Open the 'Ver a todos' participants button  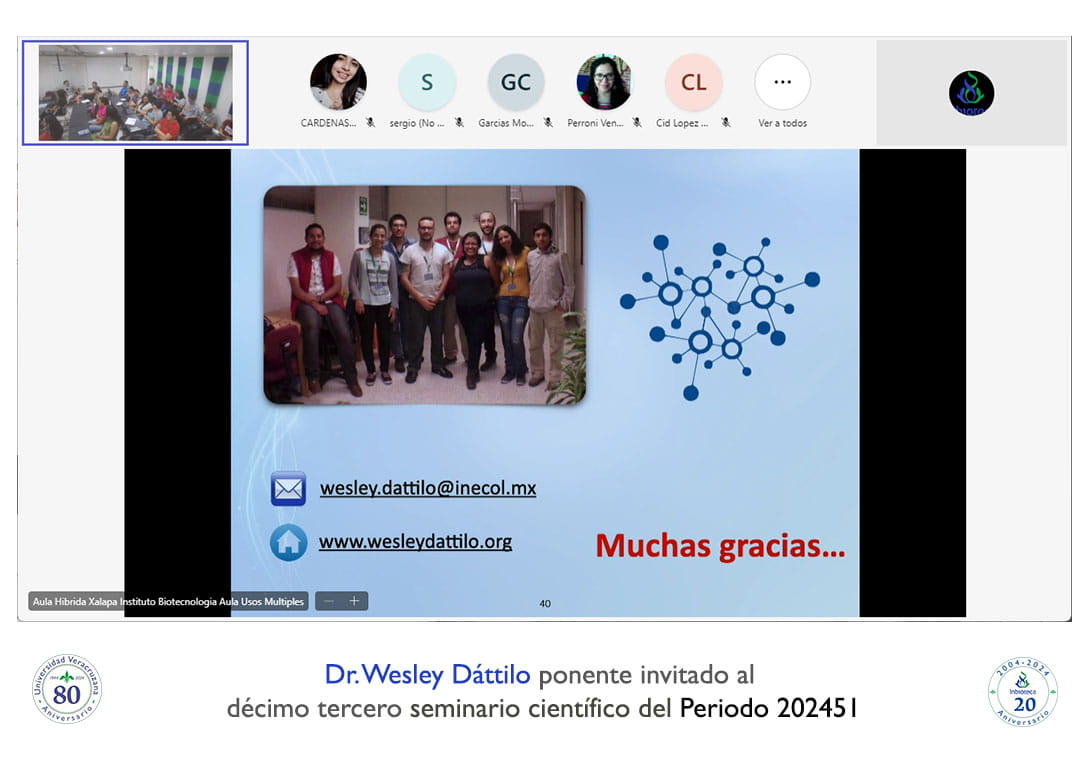[x=782, y=82]
